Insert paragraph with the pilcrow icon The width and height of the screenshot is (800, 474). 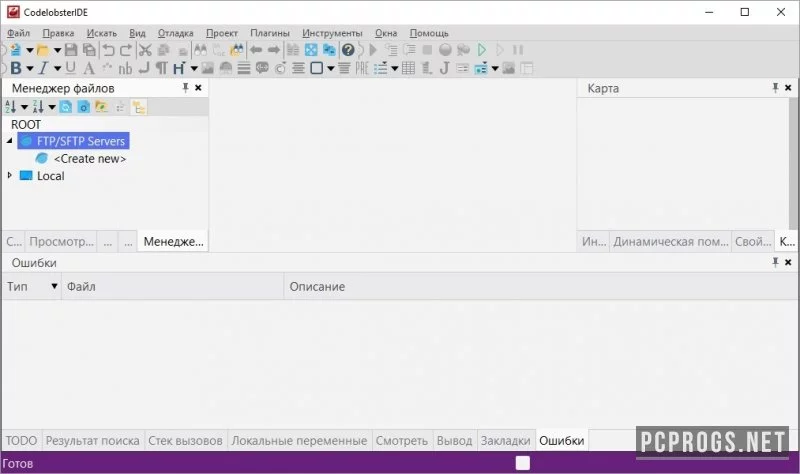161,68
